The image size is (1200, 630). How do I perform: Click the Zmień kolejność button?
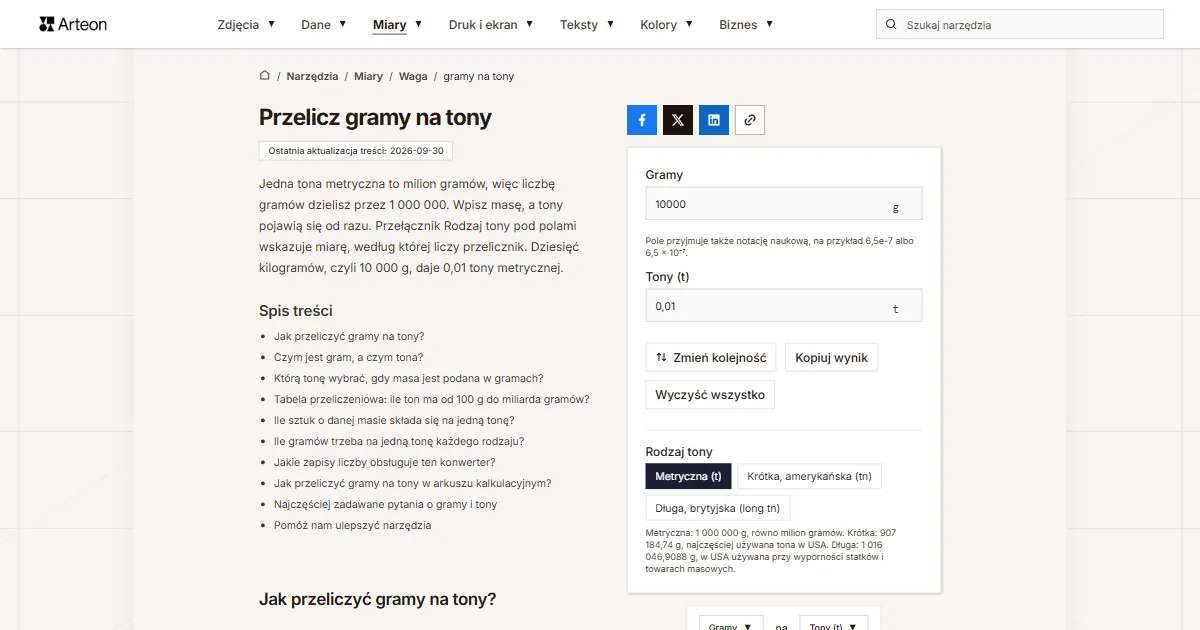(711, 357)
